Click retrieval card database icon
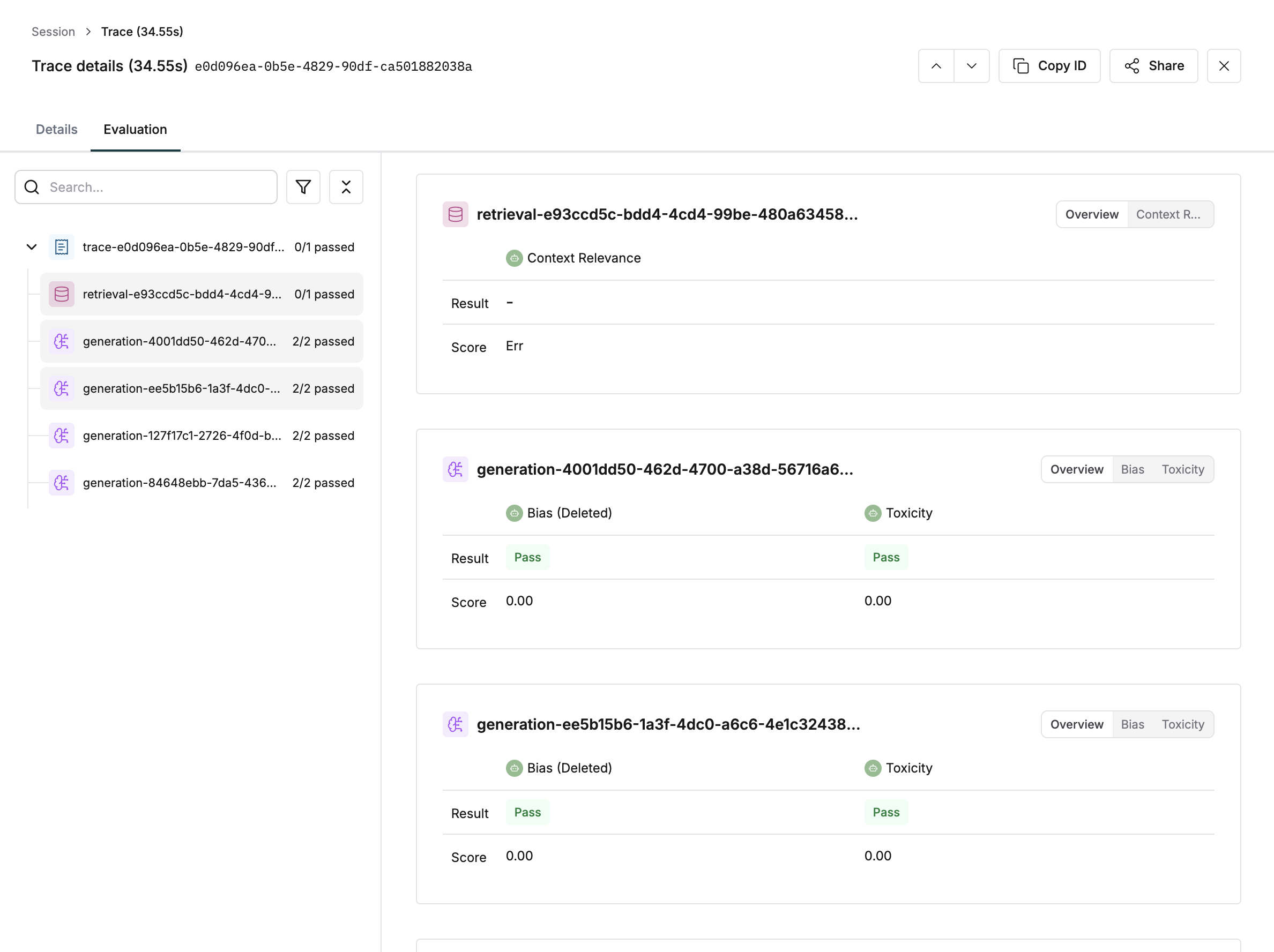 455,215
